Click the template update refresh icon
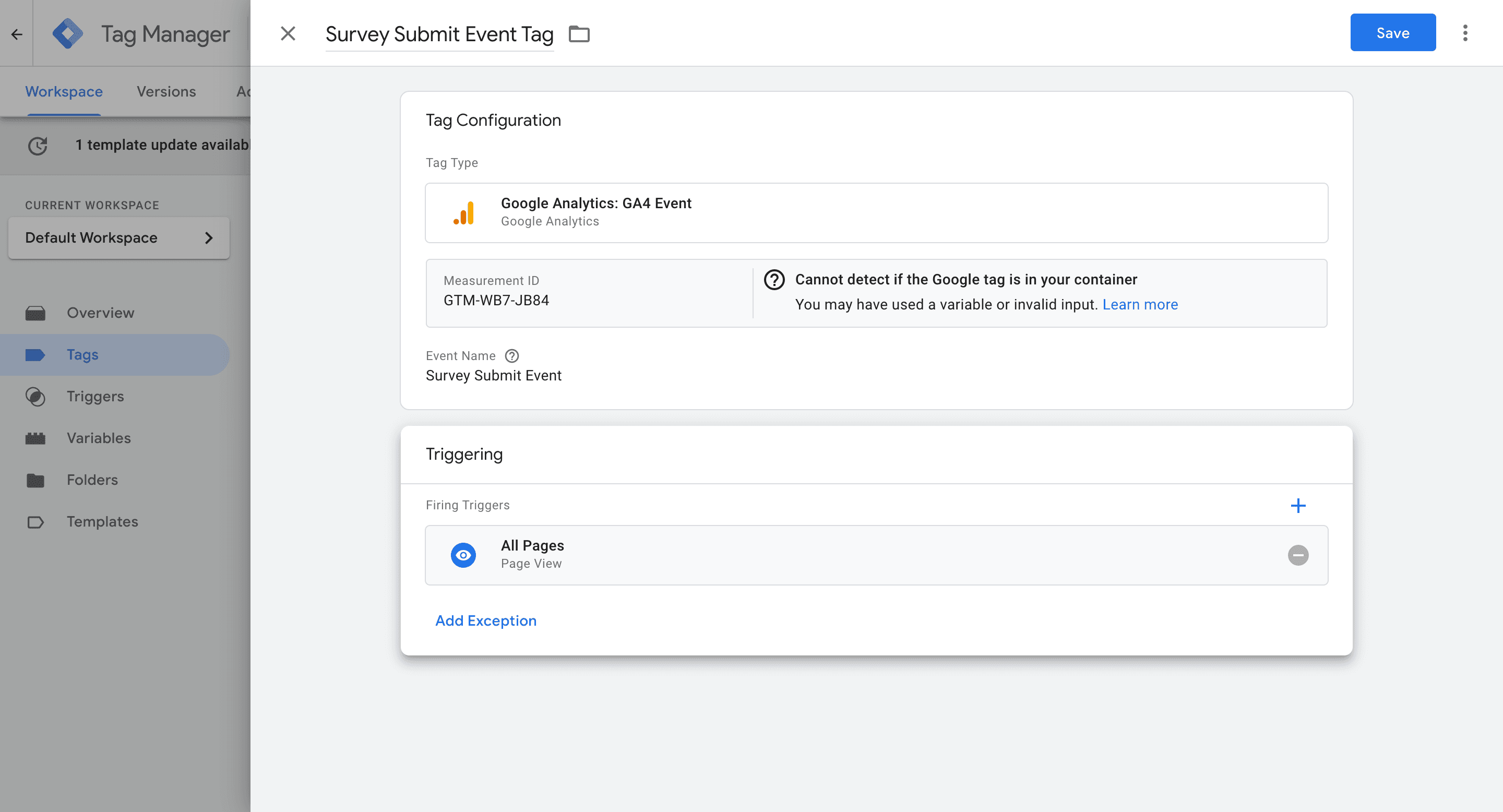The image size is (1503, 812). 38,145
